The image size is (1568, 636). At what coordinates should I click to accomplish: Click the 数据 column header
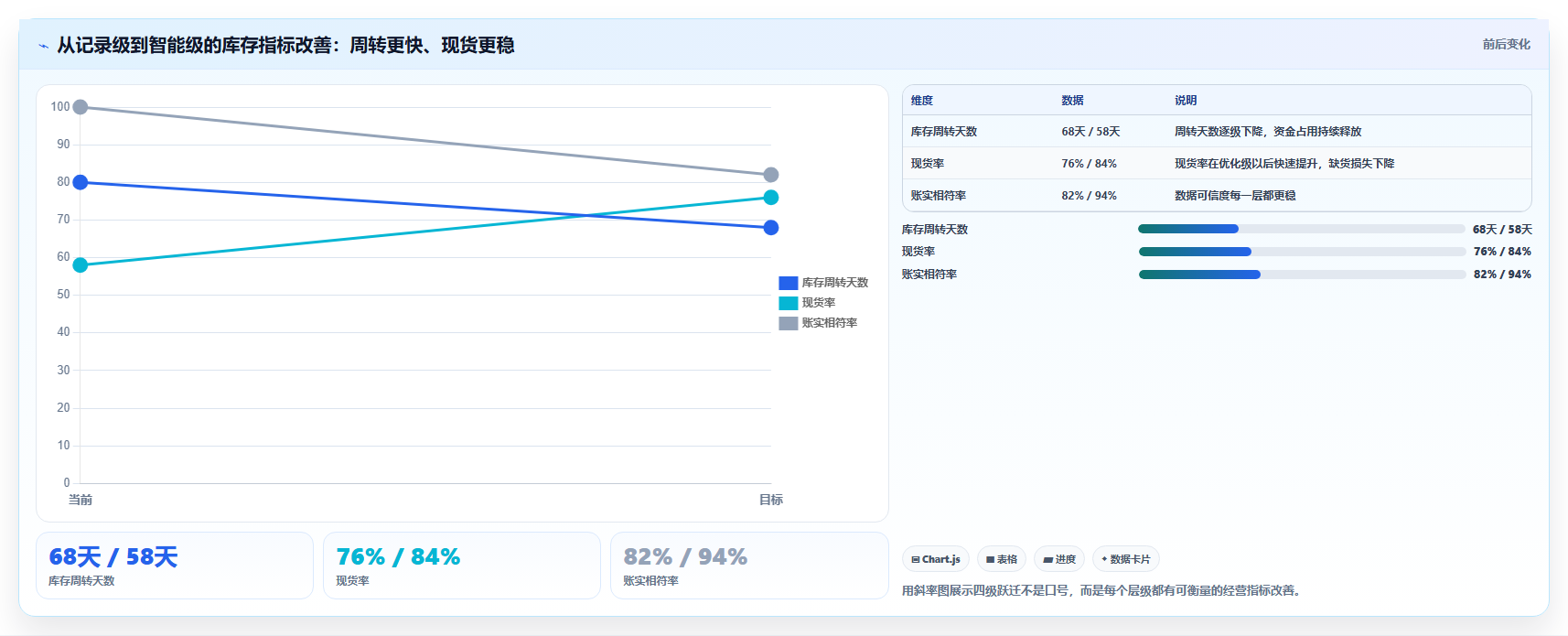[x=1072, y=101]
